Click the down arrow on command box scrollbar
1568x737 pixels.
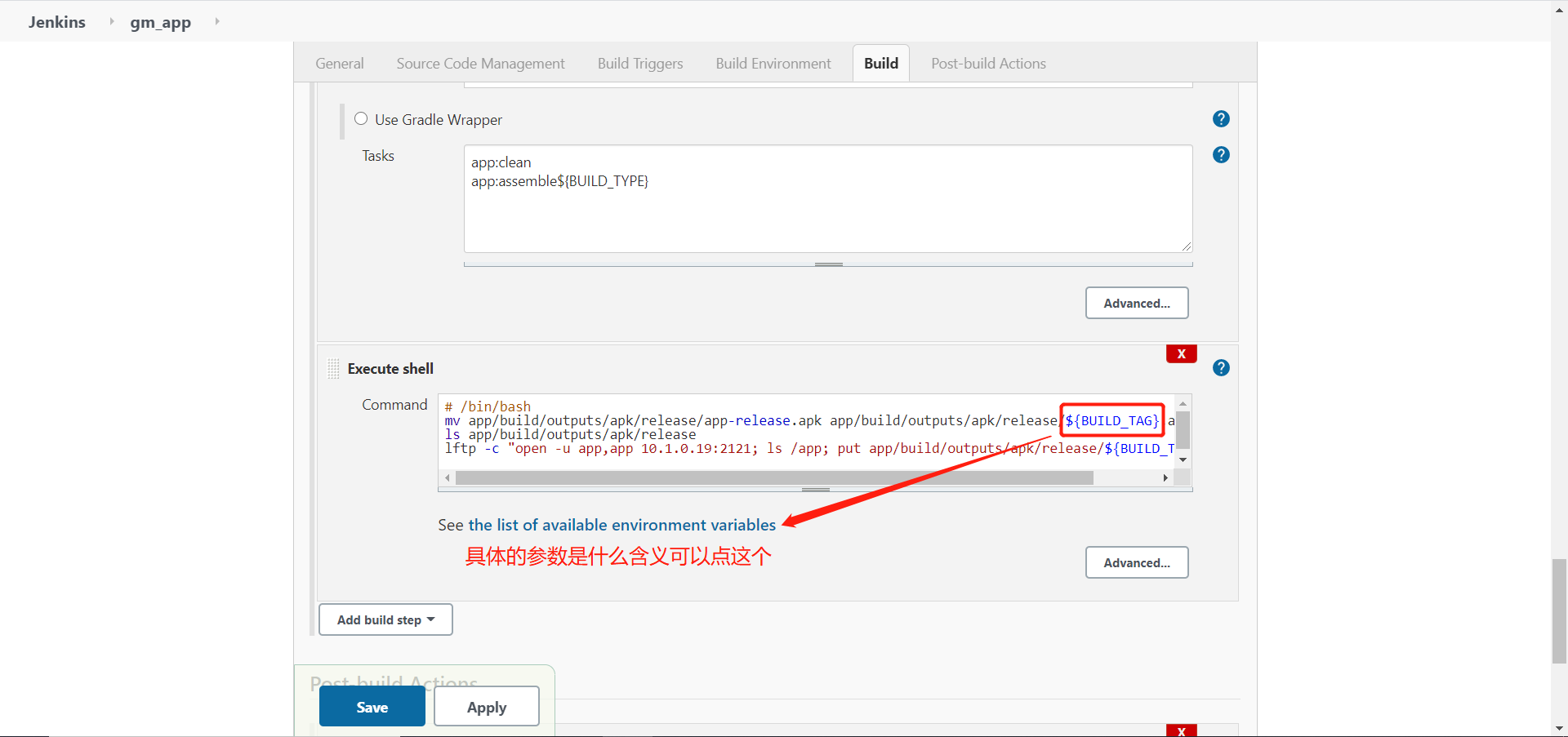click(1183, 460)
